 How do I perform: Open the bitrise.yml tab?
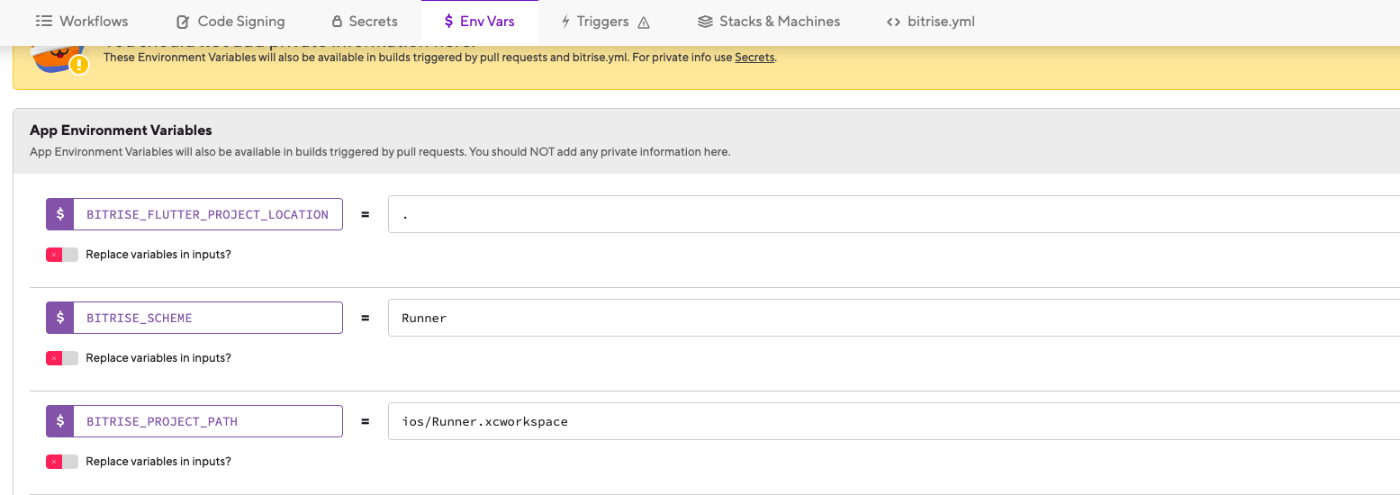[930, 21]
